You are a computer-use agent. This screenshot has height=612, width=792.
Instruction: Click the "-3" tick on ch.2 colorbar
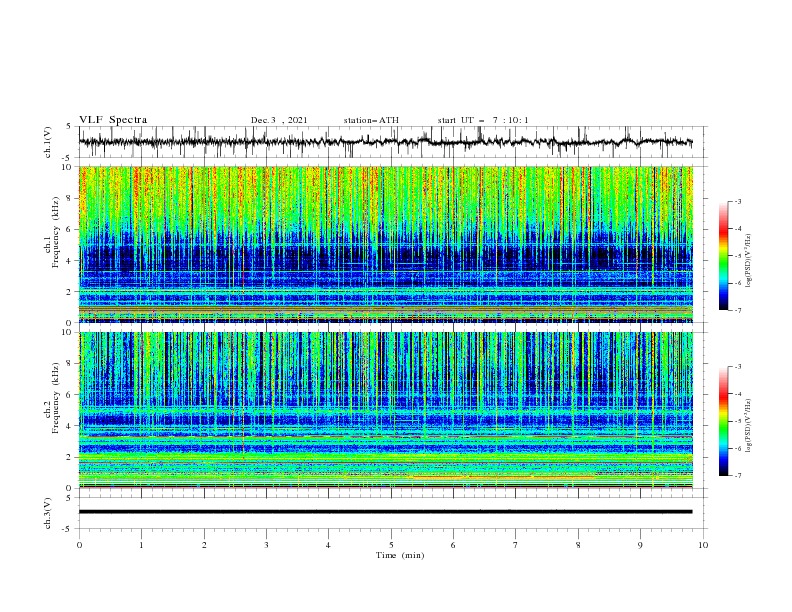pyautogui.click(x=737, y=367)
